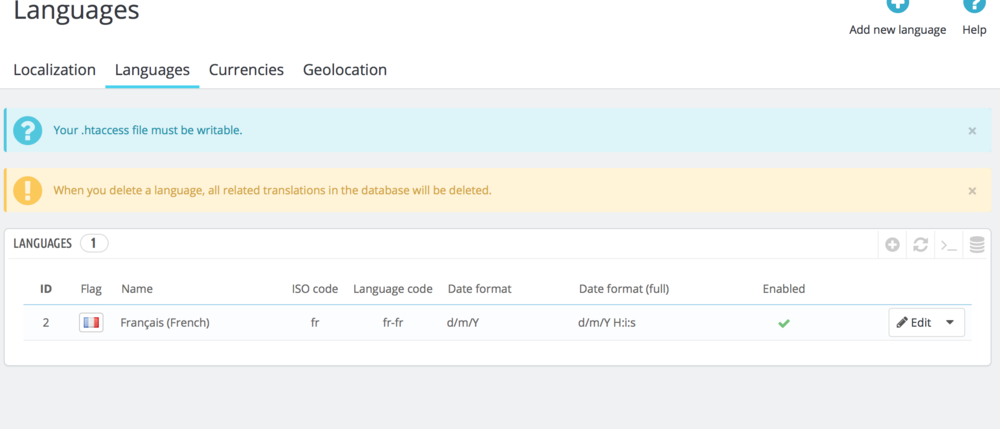Click the yellow warning exclamation icon
This screenshot has height=429, width=1000.
click(x=28, y=190)
